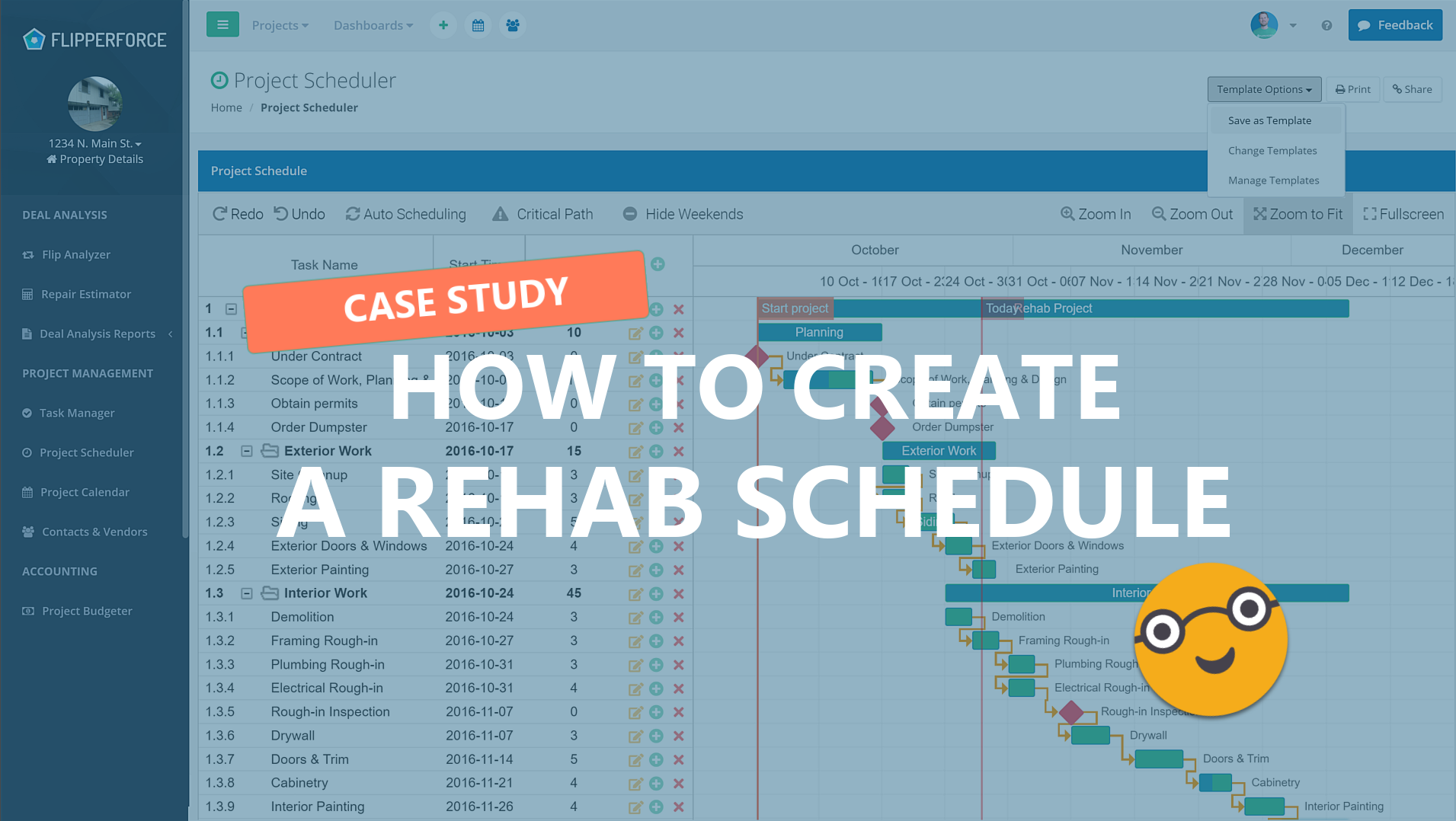Delete the Order Dumpster row

coord(678,427)
